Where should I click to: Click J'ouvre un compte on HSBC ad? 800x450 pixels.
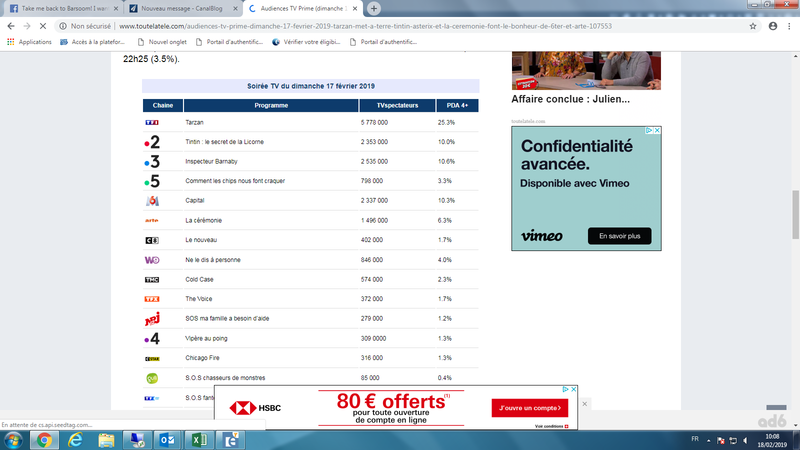point(530,408)
